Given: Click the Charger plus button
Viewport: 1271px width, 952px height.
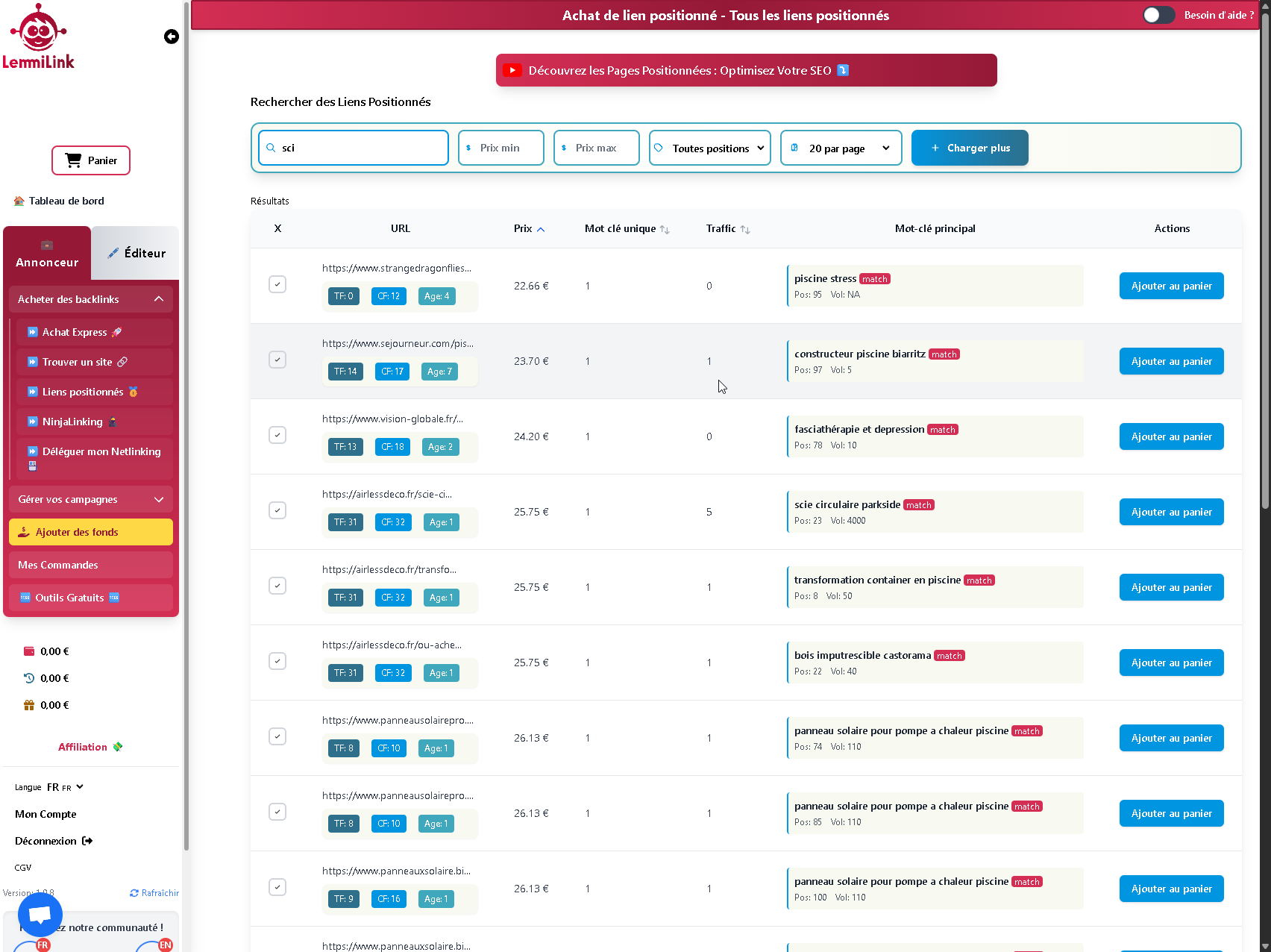Looking at the screenshot, I should click(x=969, y=148).
